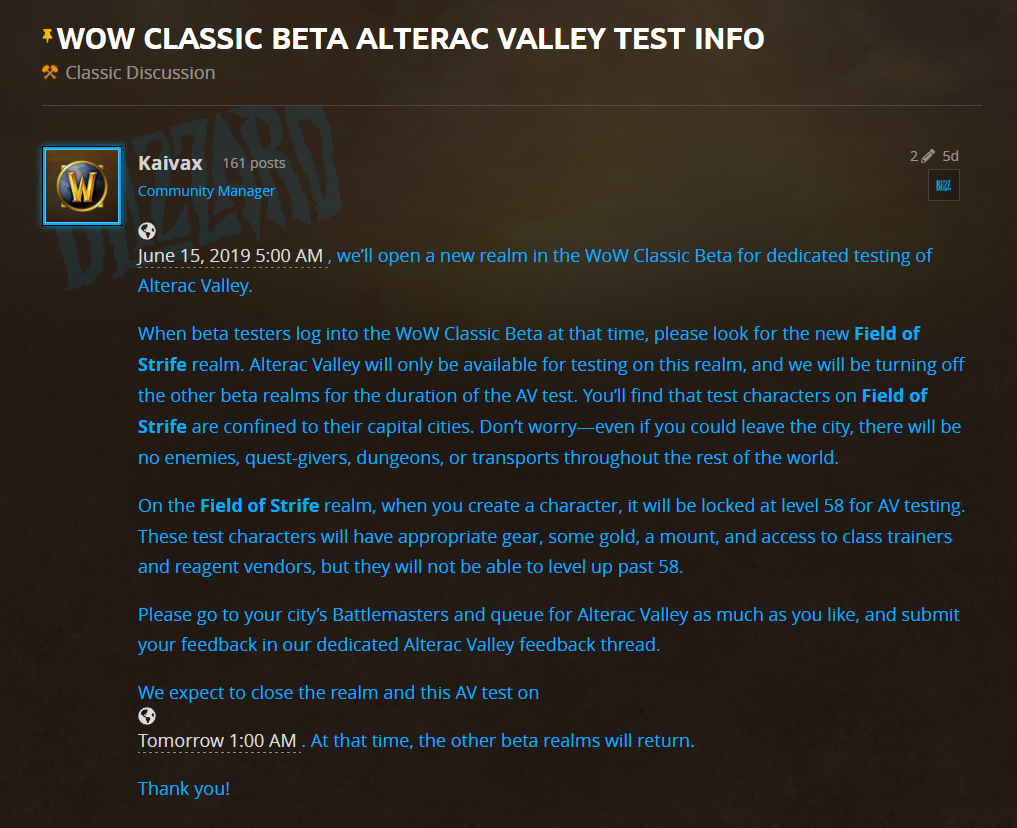
Task: Click the 5d post timestamp
Action: (x=950, y=156)
